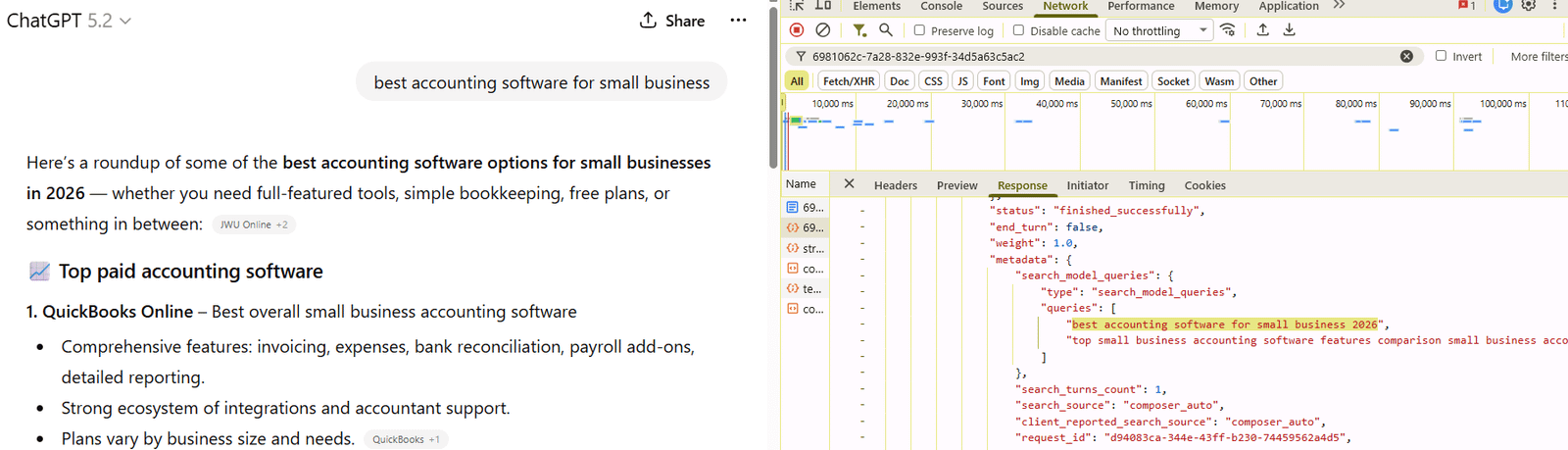Open network search magnifier
Screen dimensions: 1568x450
pyautogui.click(x=886, y=30)
